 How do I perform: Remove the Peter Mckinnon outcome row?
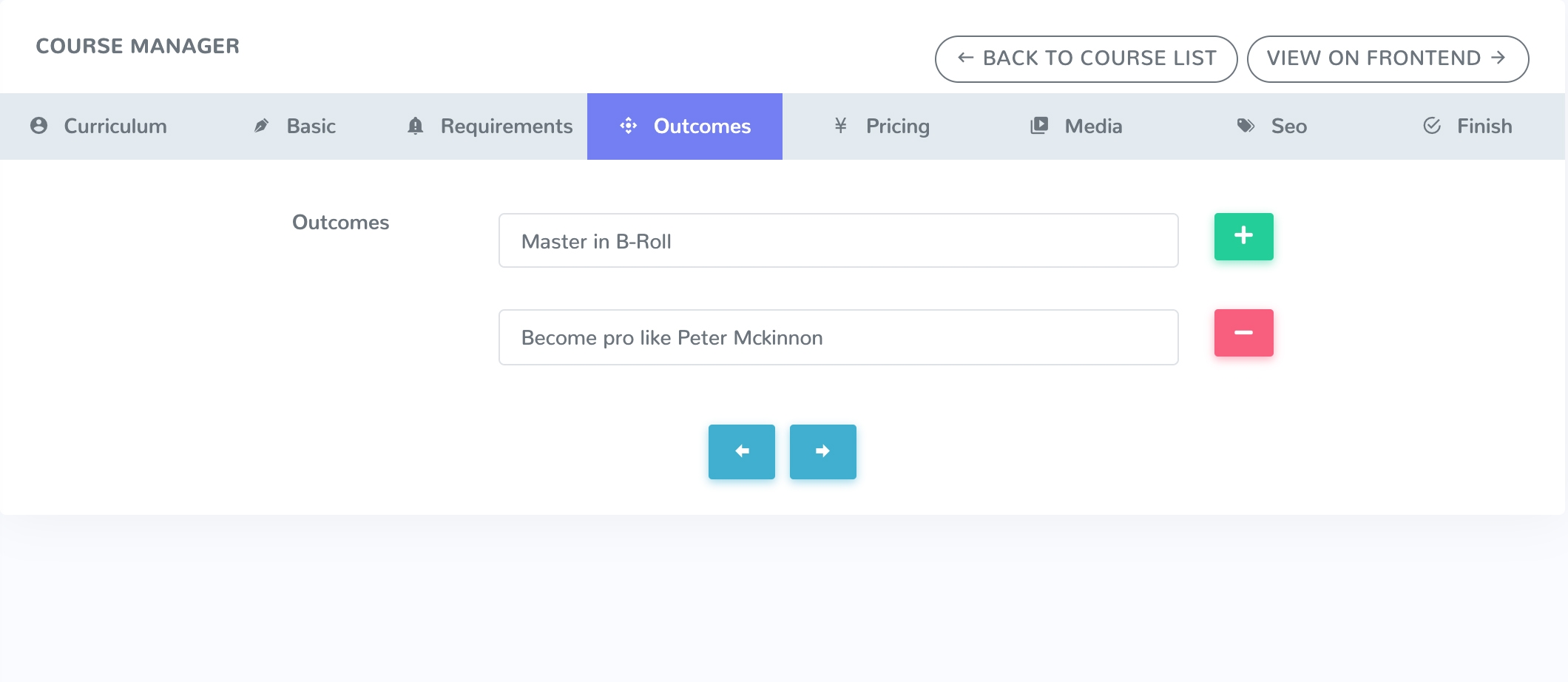[1243, 333]
